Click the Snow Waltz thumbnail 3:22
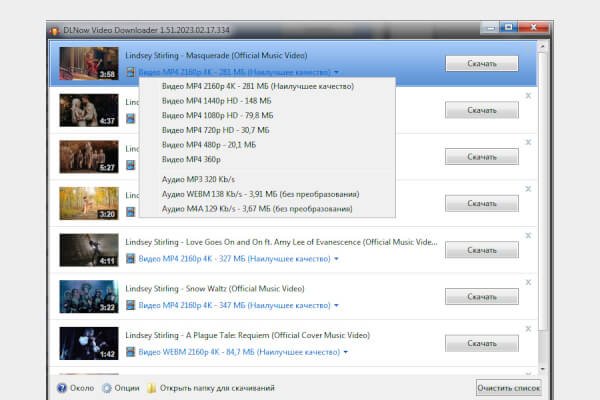Screen dimensions: 600x400 coord(89,297)
